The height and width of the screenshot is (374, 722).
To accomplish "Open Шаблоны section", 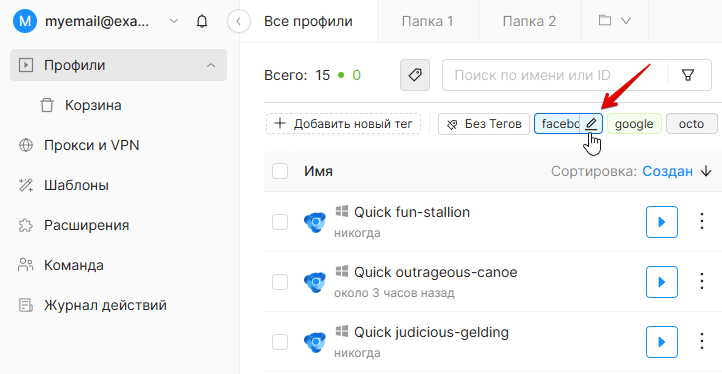I will [76, 186].
